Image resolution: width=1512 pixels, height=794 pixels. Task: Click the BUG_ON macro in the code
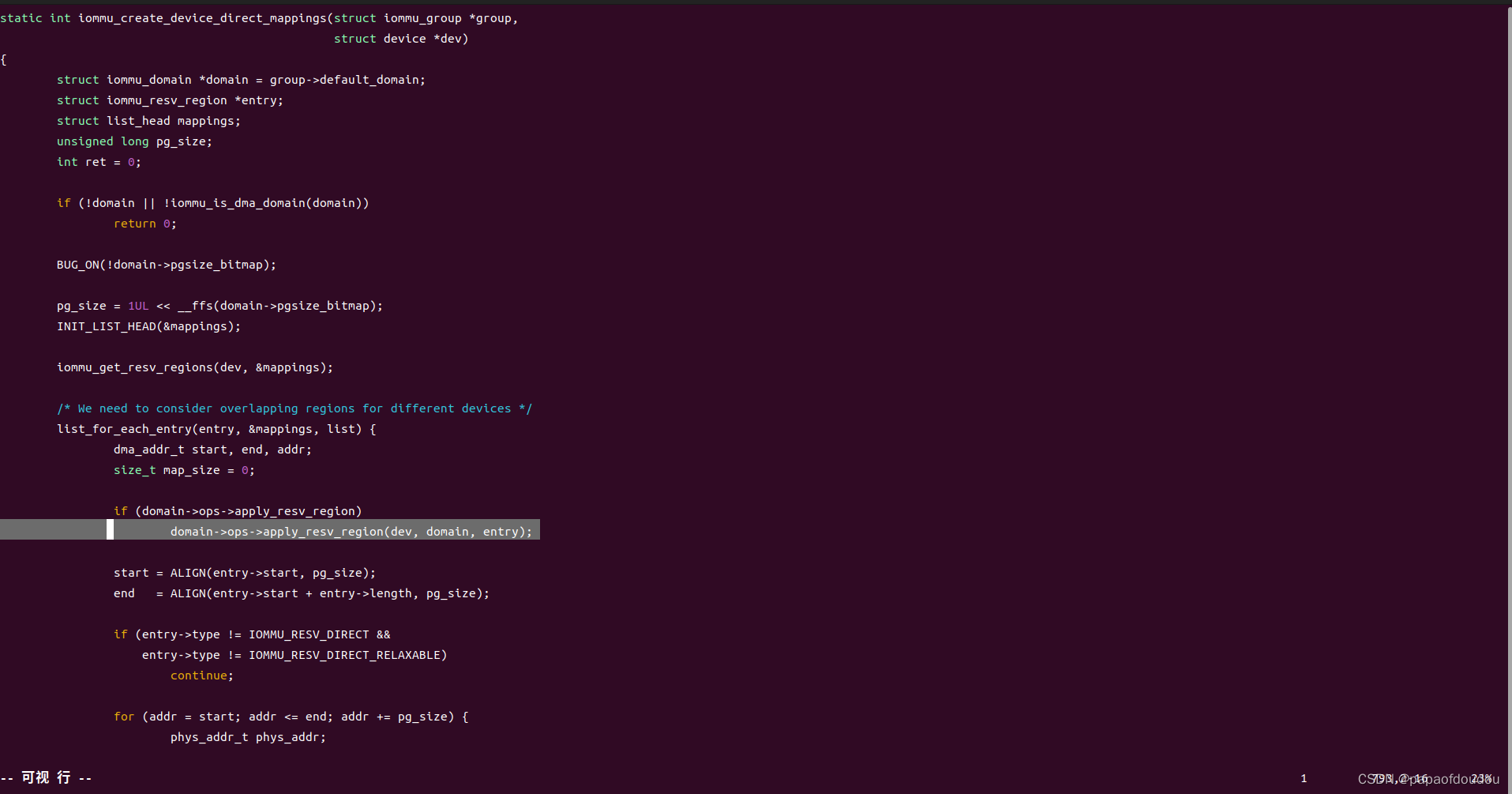tap(77, 265)
